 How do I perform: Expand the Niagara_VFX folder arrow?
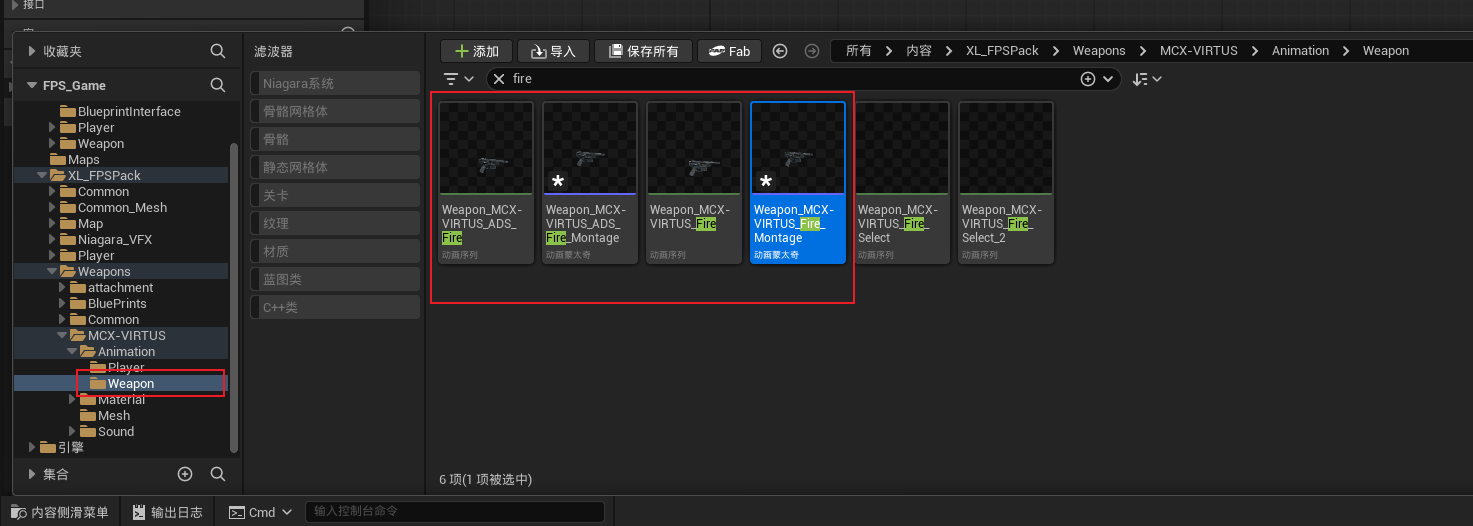52,239
